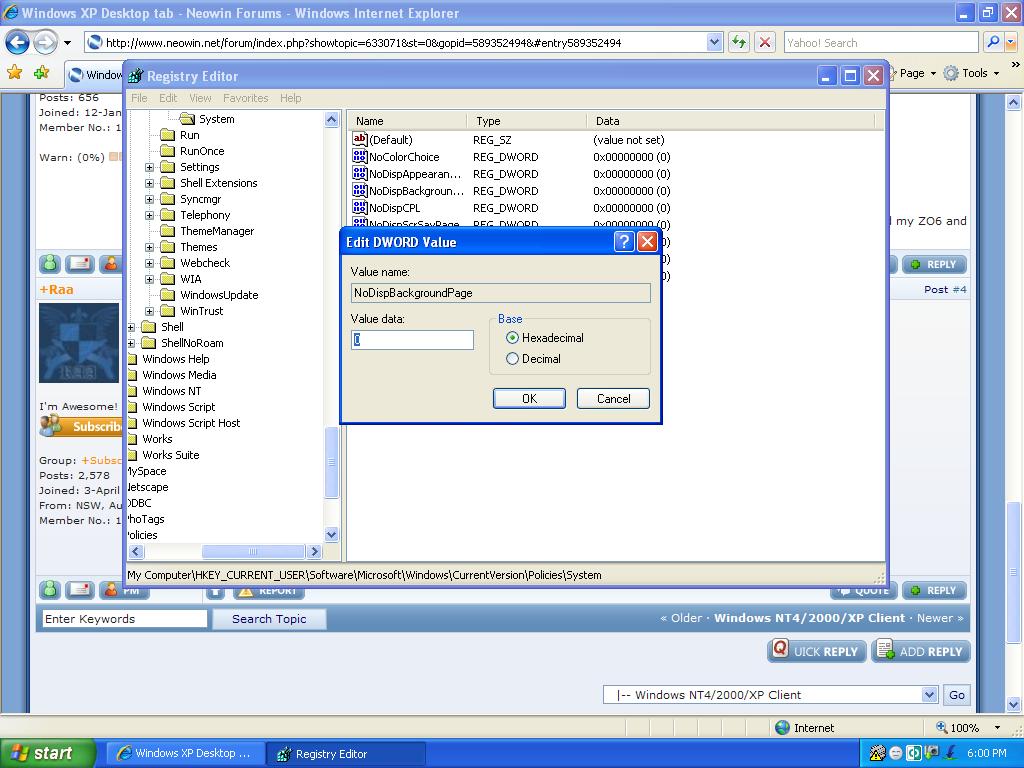The image size is (1024, 768).
Task: Select the ThemeManager key folder icon
Action: tap(168, 231)
